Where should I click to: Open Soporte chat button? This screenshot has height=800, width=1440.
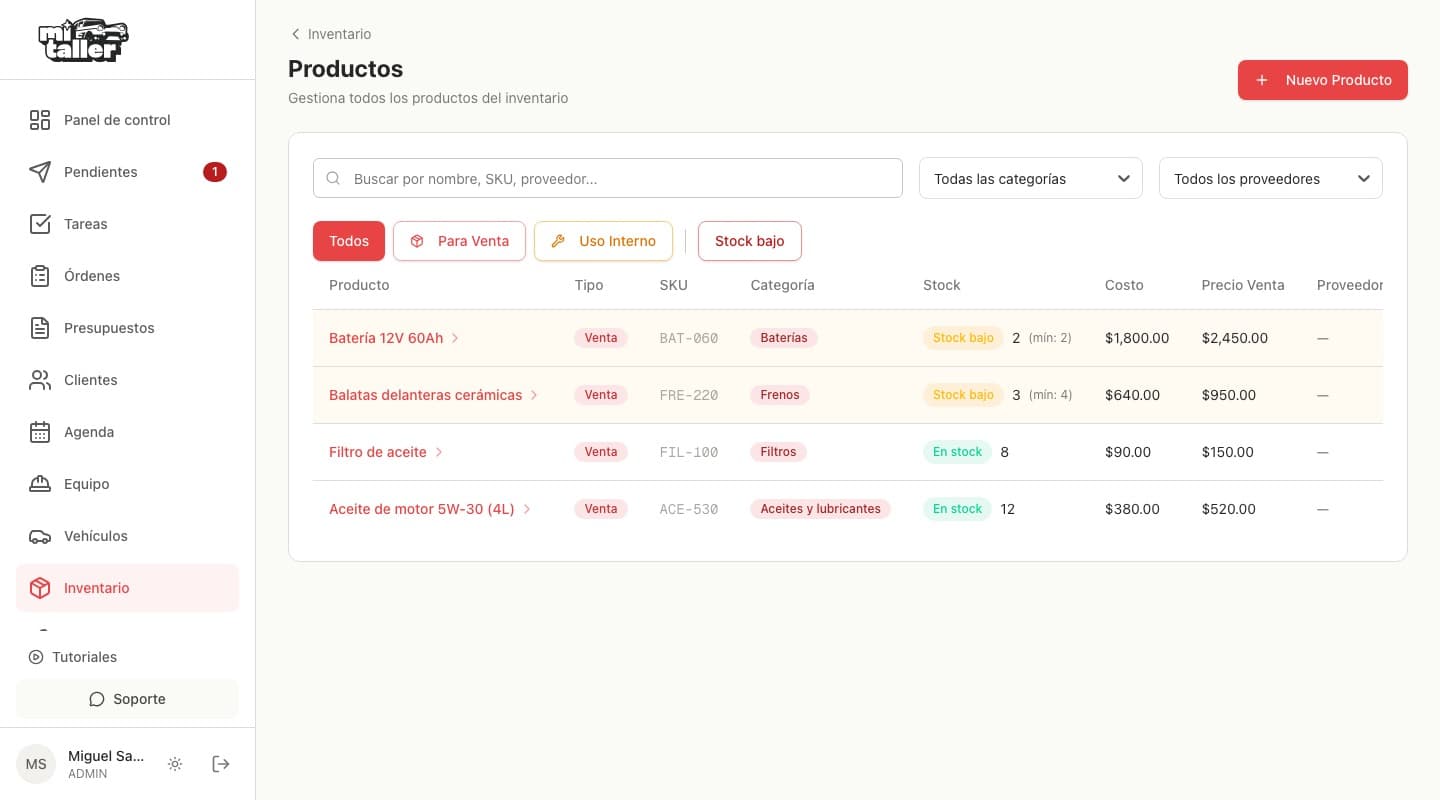tap(127, 699)
